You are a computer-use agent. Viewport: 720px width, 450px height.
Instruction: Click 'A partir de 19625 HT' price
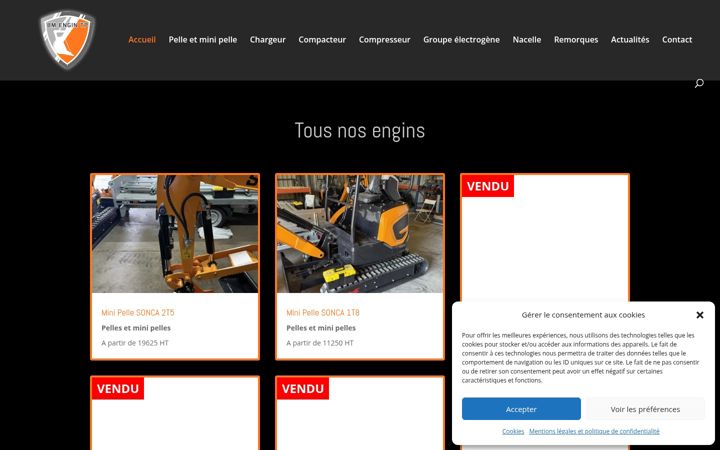point(135,343)
